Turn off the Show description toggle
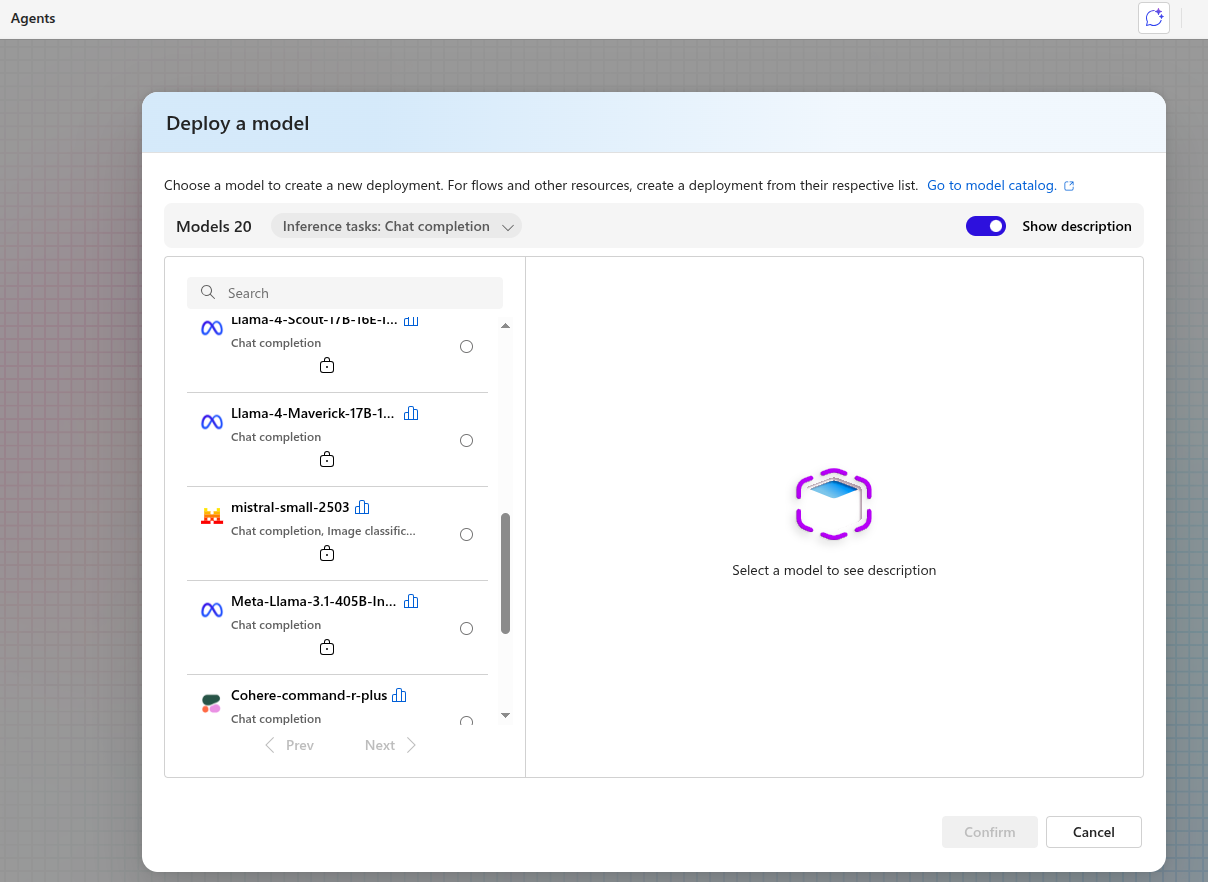The width and height of the screenshot is (1208, 882). point(986,226)
